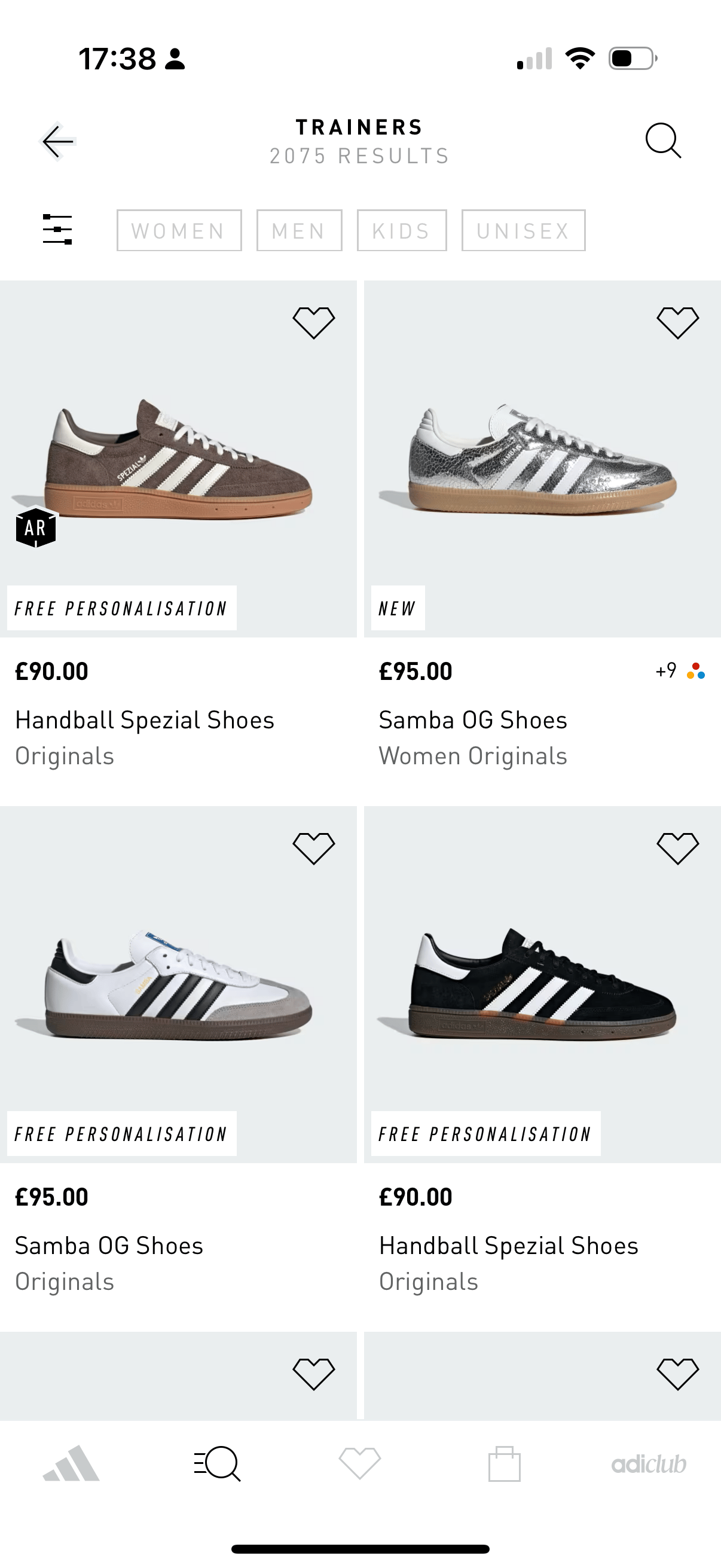The height and width of the screenshot is (1568, 721).
Task: Select the KIDS filter chip
Action: point(402,230)
